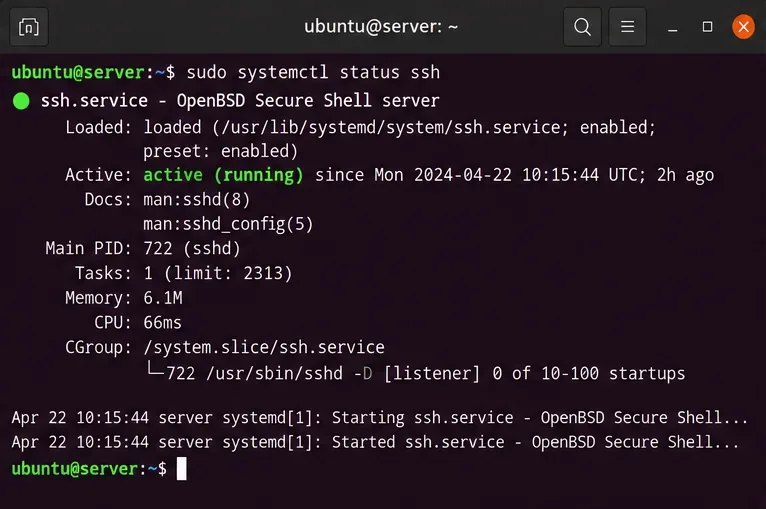The width and height of the screenshot is (766, 509).
Task: Open a new terminal tab icon
Action: pos(29,27)
